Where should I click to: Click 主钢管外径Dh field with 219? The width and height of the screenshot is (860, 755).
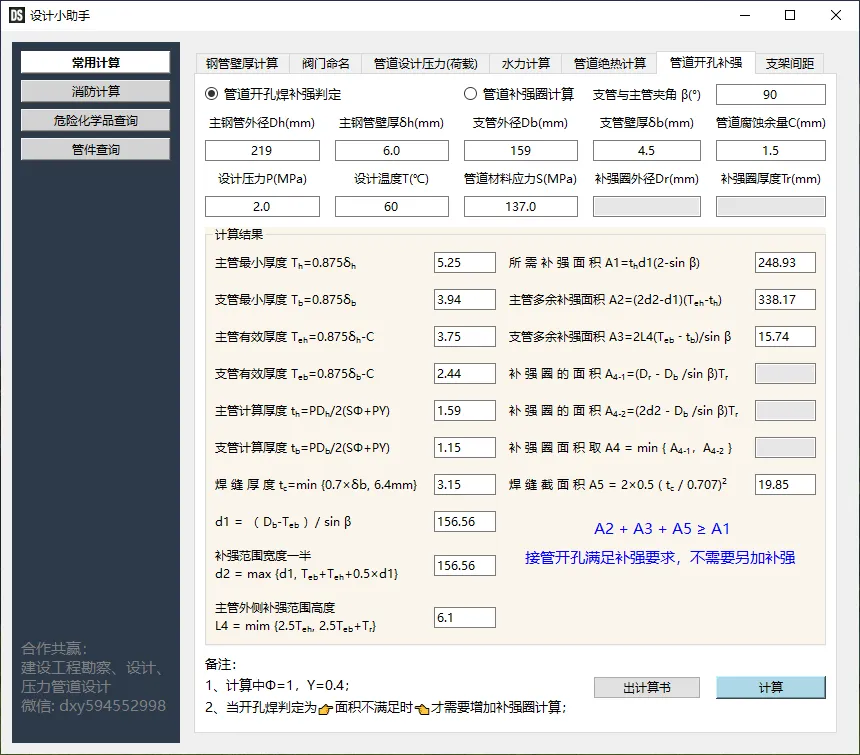[x=262, y=150]
